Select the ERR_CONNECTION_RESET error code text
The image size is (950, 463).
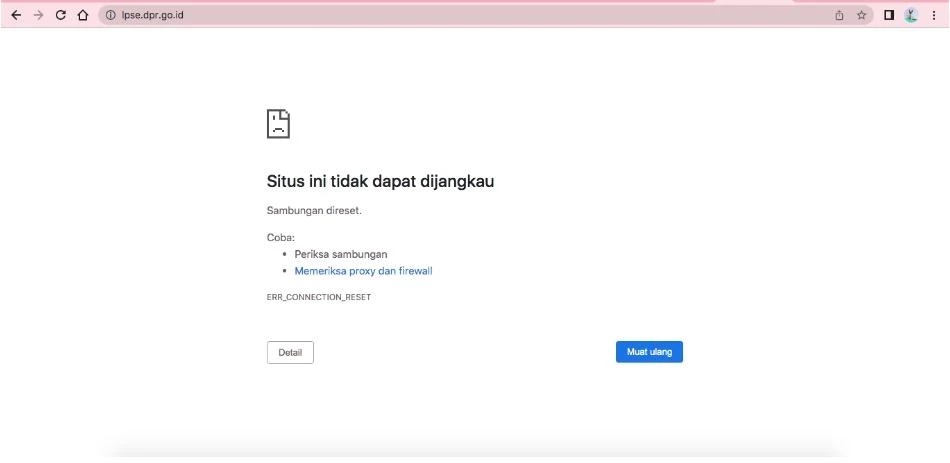coord(319,298)
